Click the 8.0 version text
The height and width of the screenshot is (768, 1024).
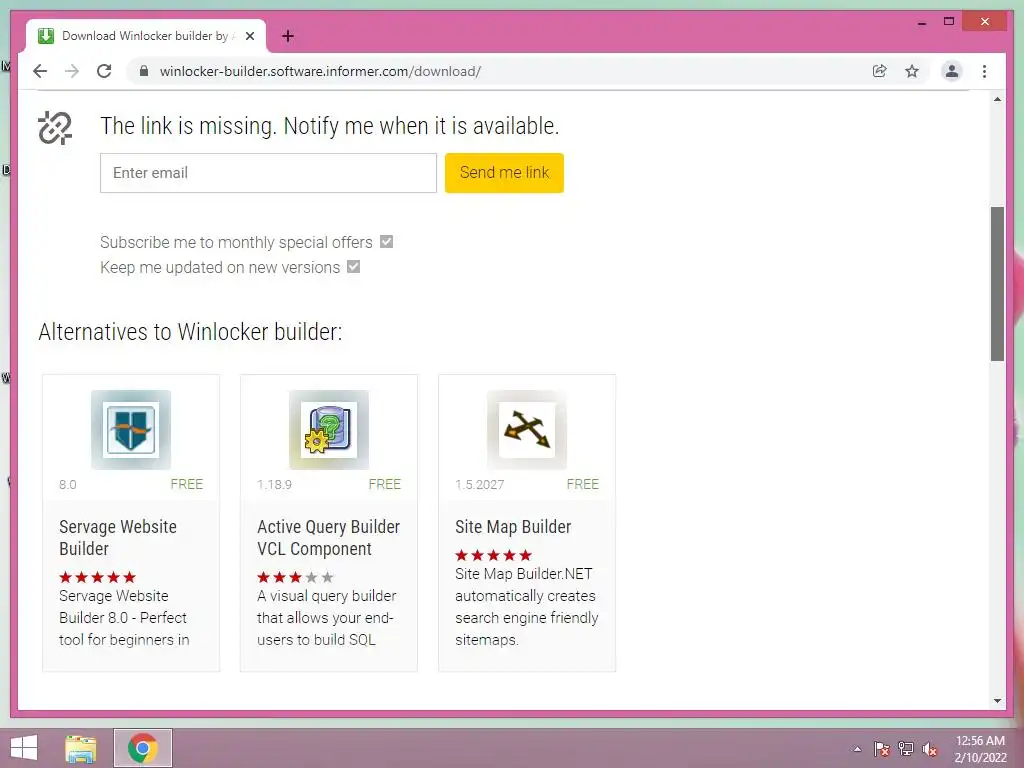(67, 485)
